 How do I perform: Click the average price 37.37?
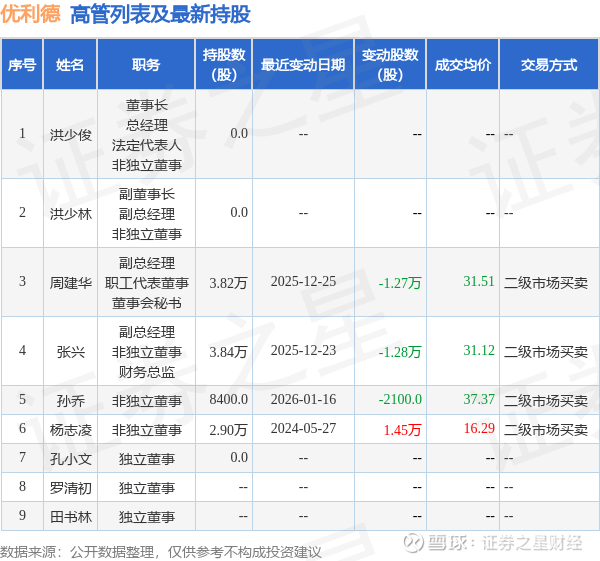(479, 399)
